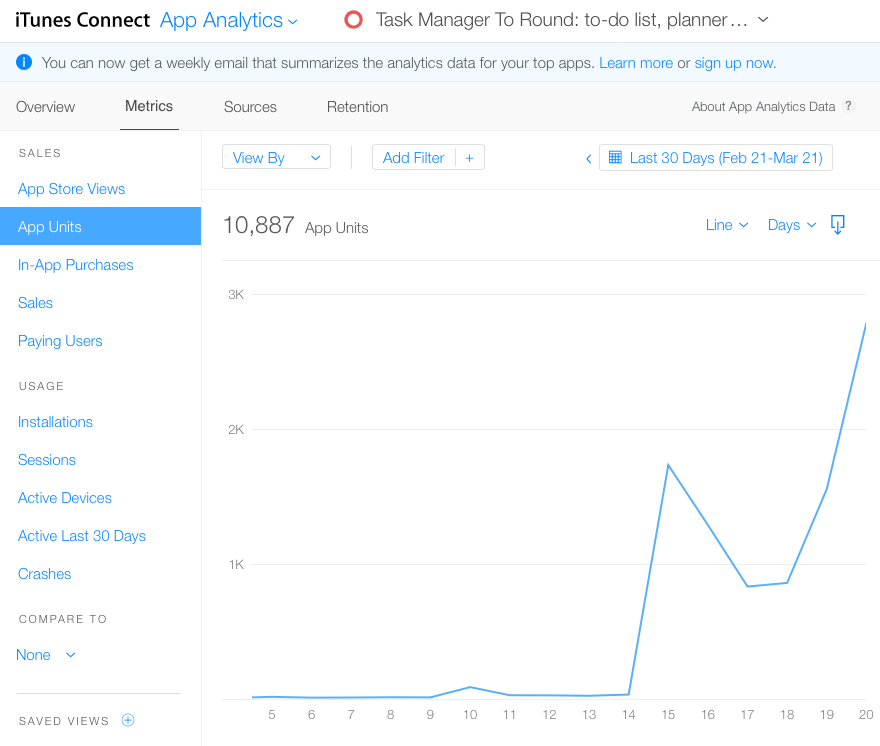880x746 pixels.
Task: Click the previous period arrow
Action: click(x=588, y=159)
